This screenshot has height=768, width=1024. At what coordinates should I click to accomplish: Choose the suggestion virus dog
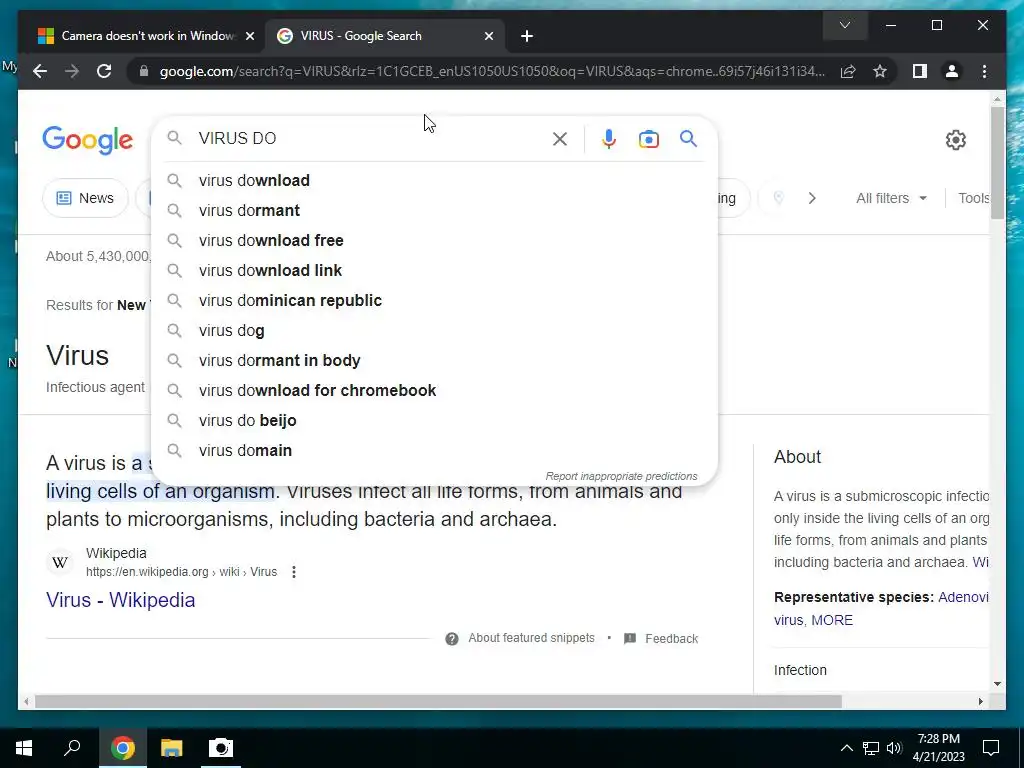[x=434, y=330]
